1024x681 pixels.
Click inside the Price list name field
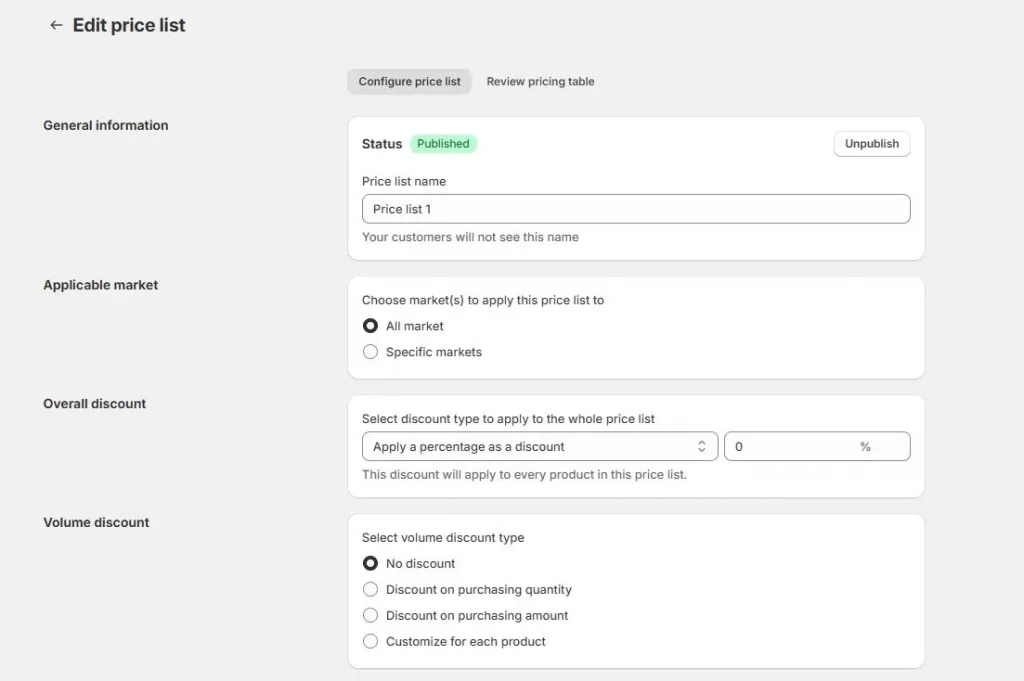point(636,208)
